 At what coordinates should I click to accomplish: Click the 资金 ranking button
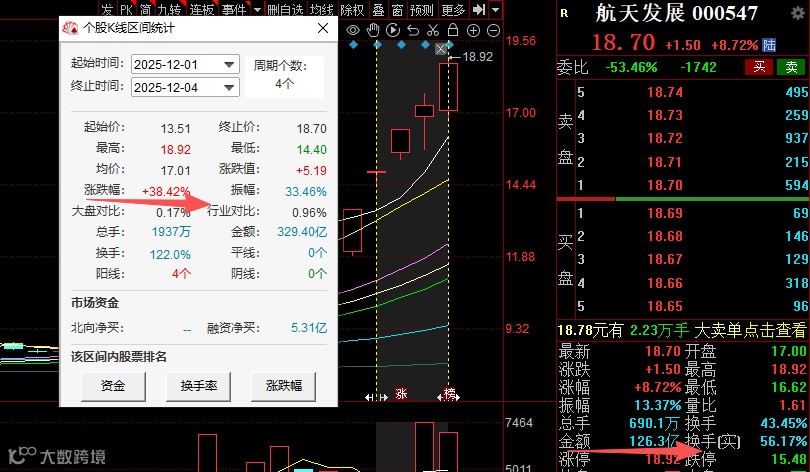113,386
